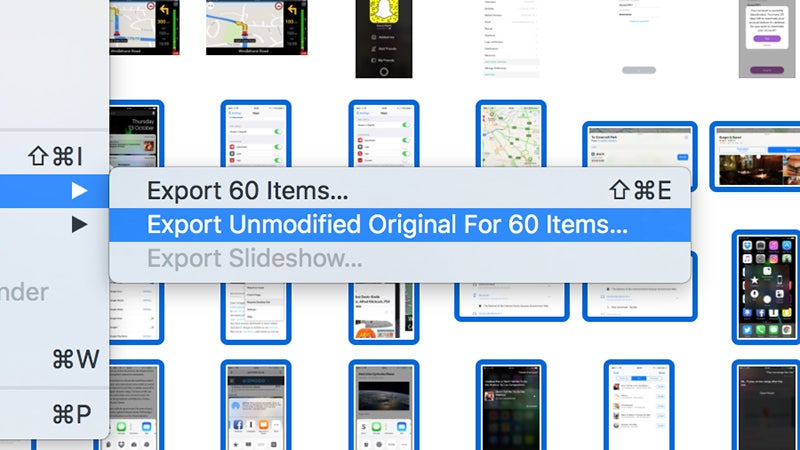Choose the menu item with shortcut ⇧⌘I
This screenshot has height=450, width=800.
click(54, 156)
